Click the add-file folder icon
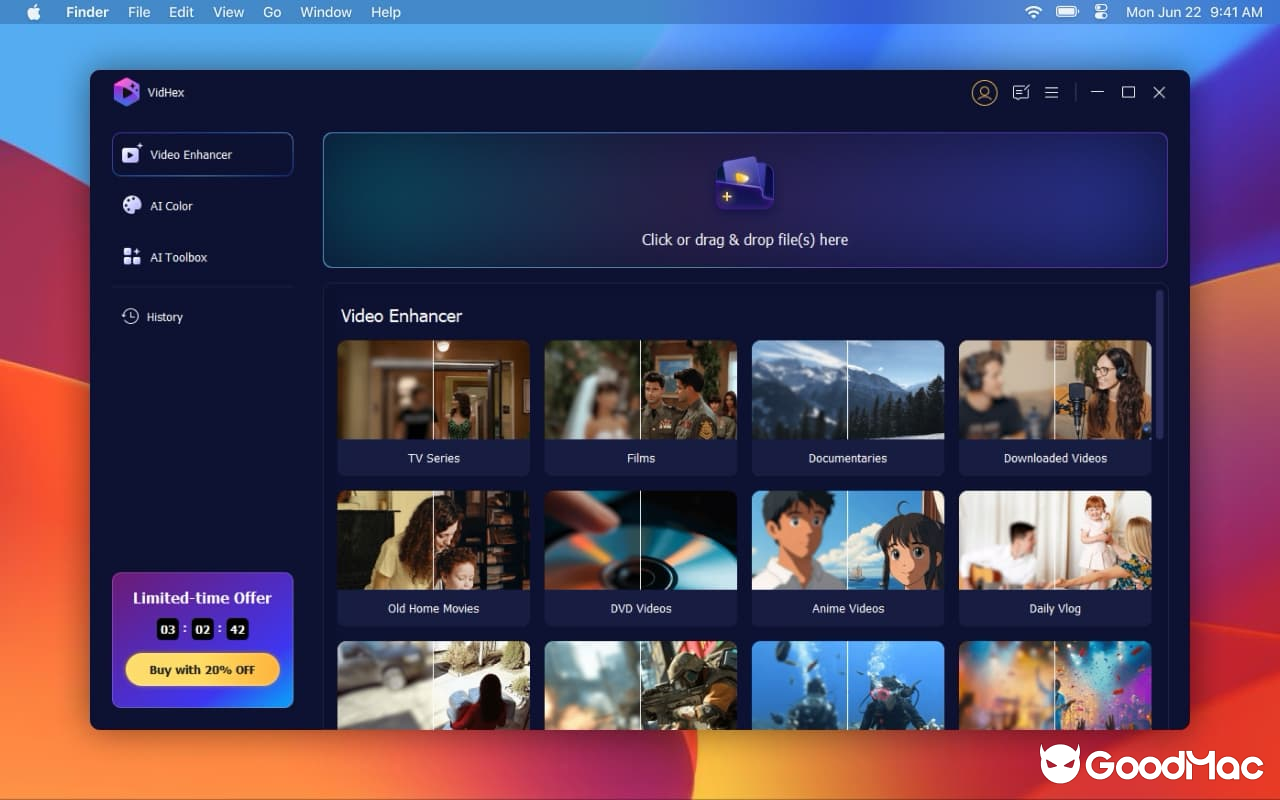 coord(744,184)
